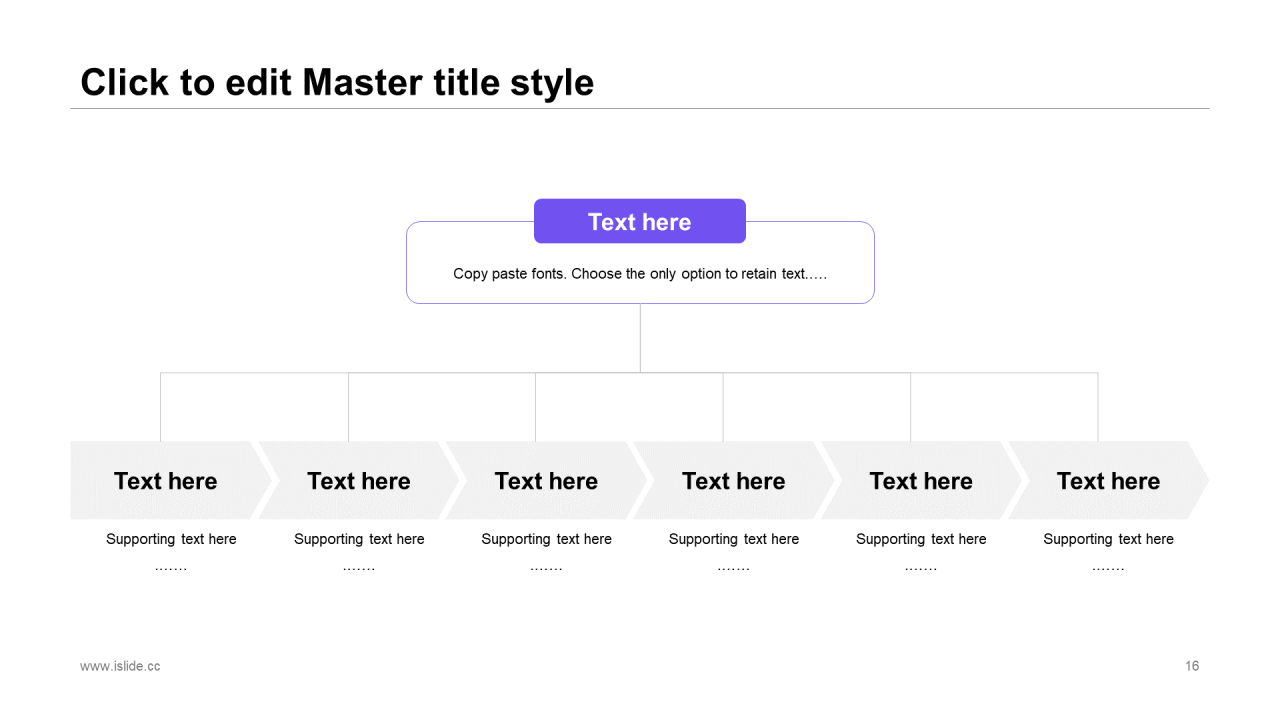Select the first gray chevron "Text here" shape
The width and height of the screenshot is (1280, 720).
[x=170, y=480]
